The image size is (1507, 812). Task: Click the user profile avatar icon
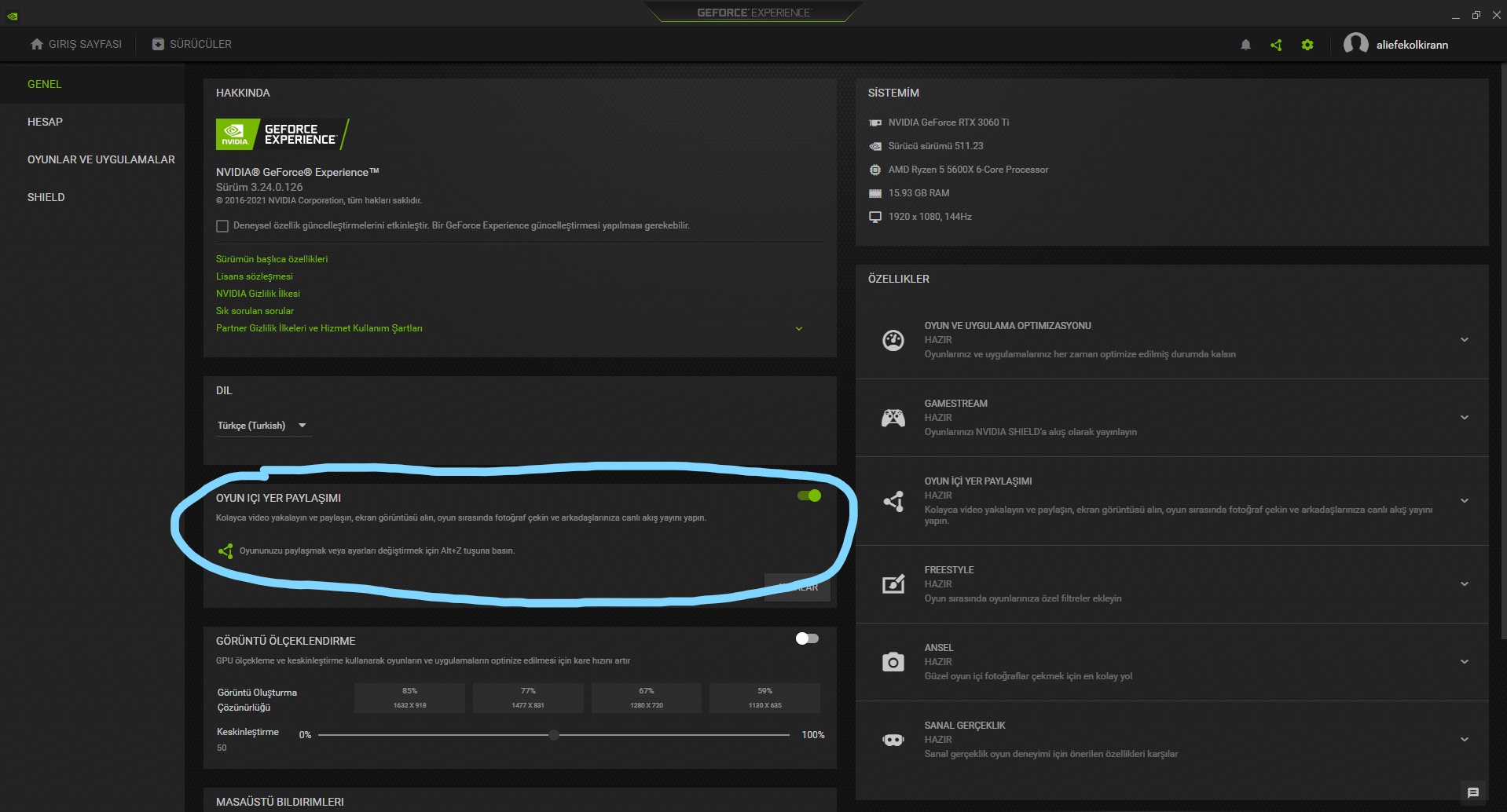coord(1355,44)
